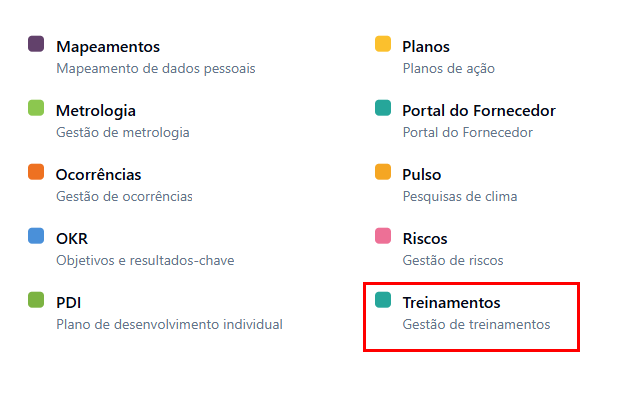
Task: Select Planos from the module list
Action: click(426, 47)
